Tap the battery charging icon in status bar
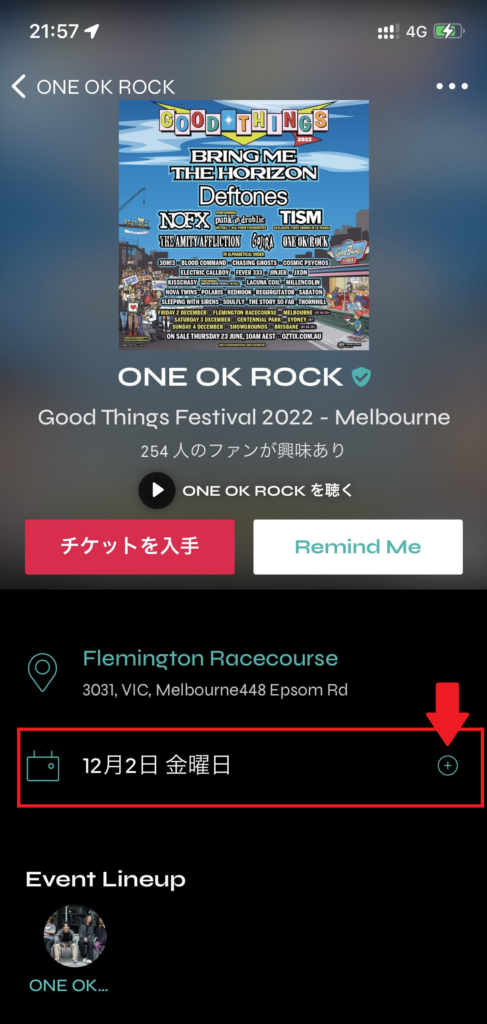 point(448,31)
